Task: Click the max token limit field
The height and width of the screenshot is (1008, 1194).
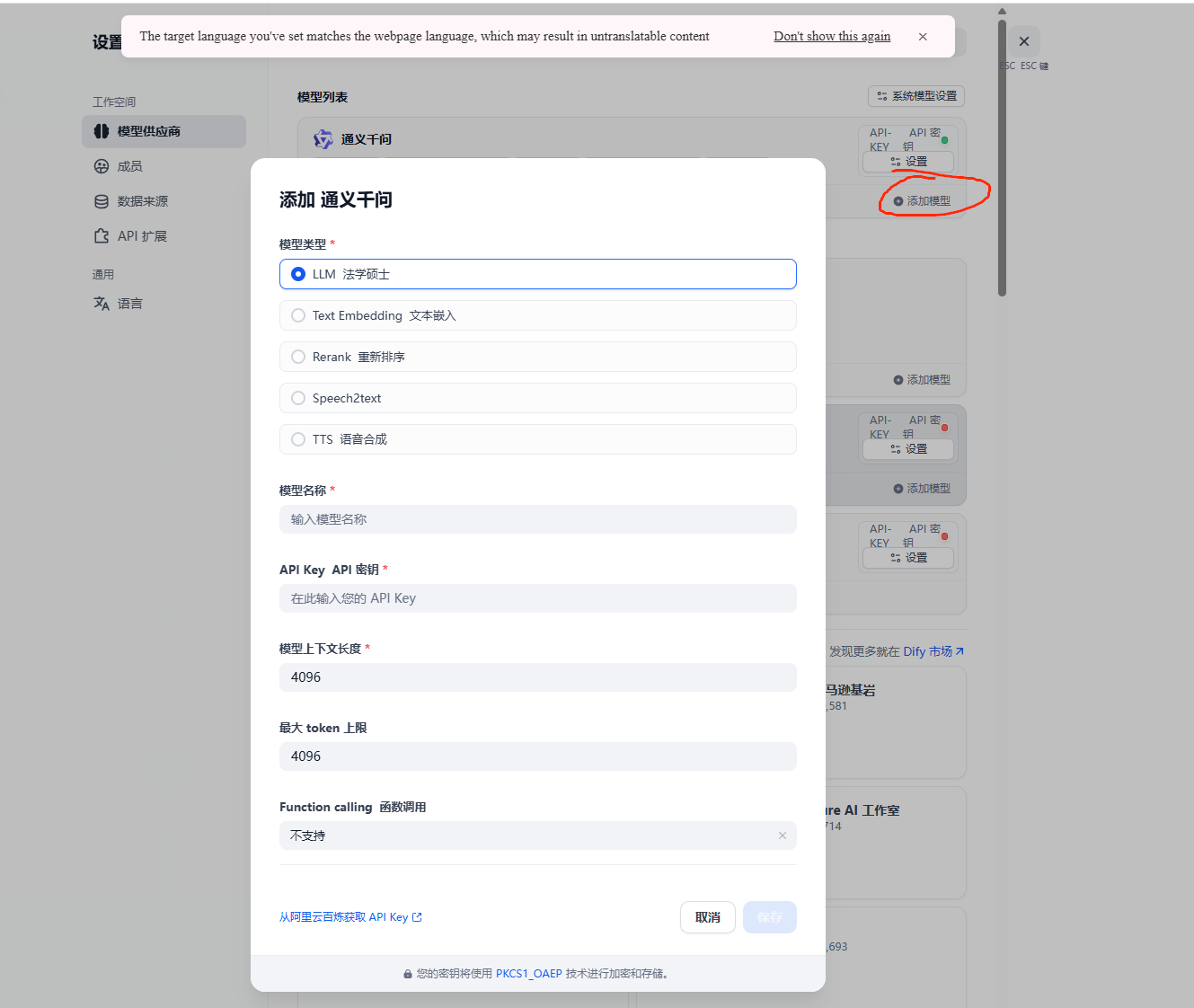Action: 537,756
